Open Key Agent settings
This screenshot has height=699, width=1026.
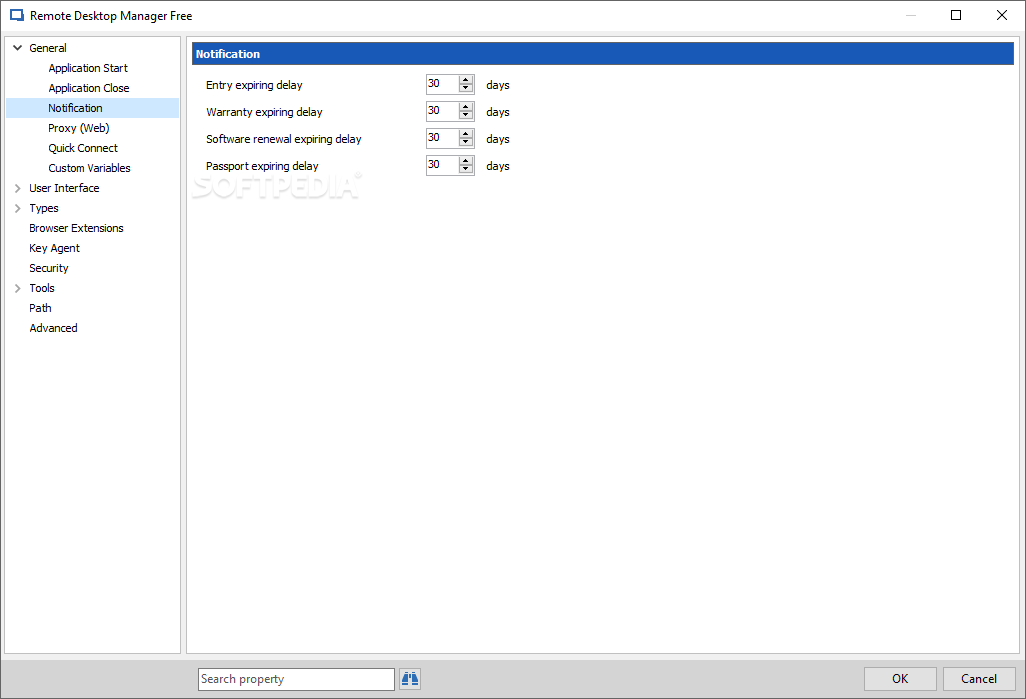(x=54, y=248)
